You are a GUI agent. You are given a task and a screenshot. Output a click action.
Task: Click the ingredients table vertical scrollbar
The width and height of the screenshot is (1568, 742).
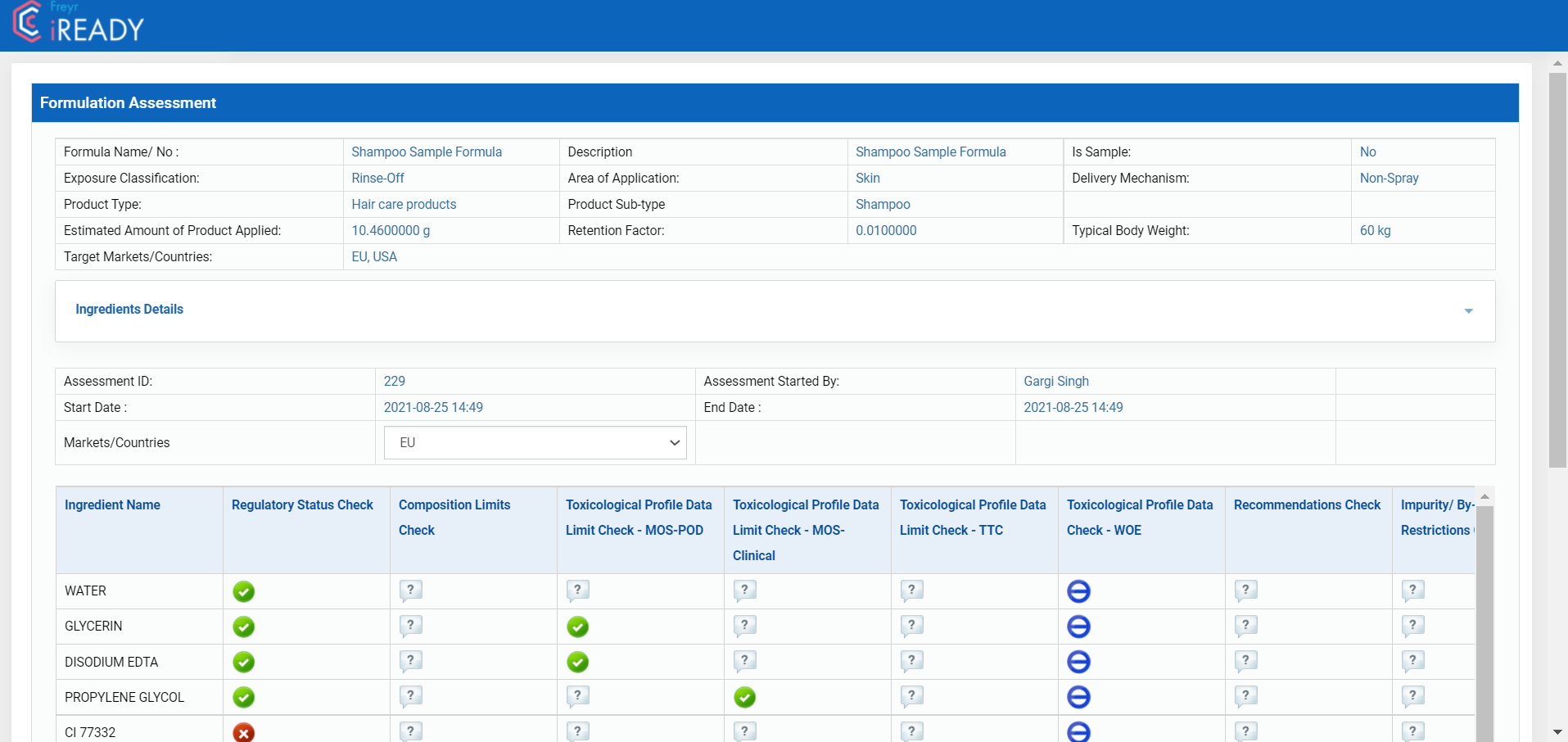pyautogui.click(x=1484, y=614)
